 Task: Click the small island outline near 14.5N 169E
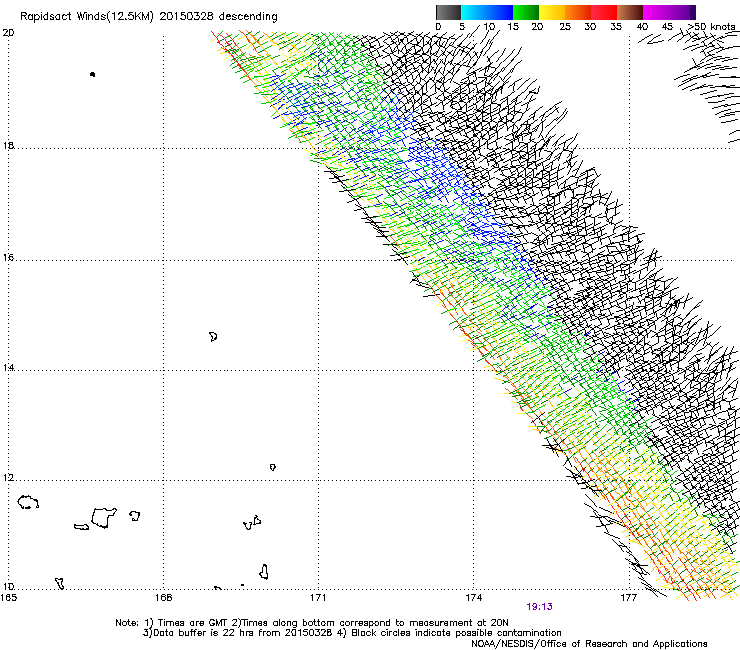click(x=213, y=337)
